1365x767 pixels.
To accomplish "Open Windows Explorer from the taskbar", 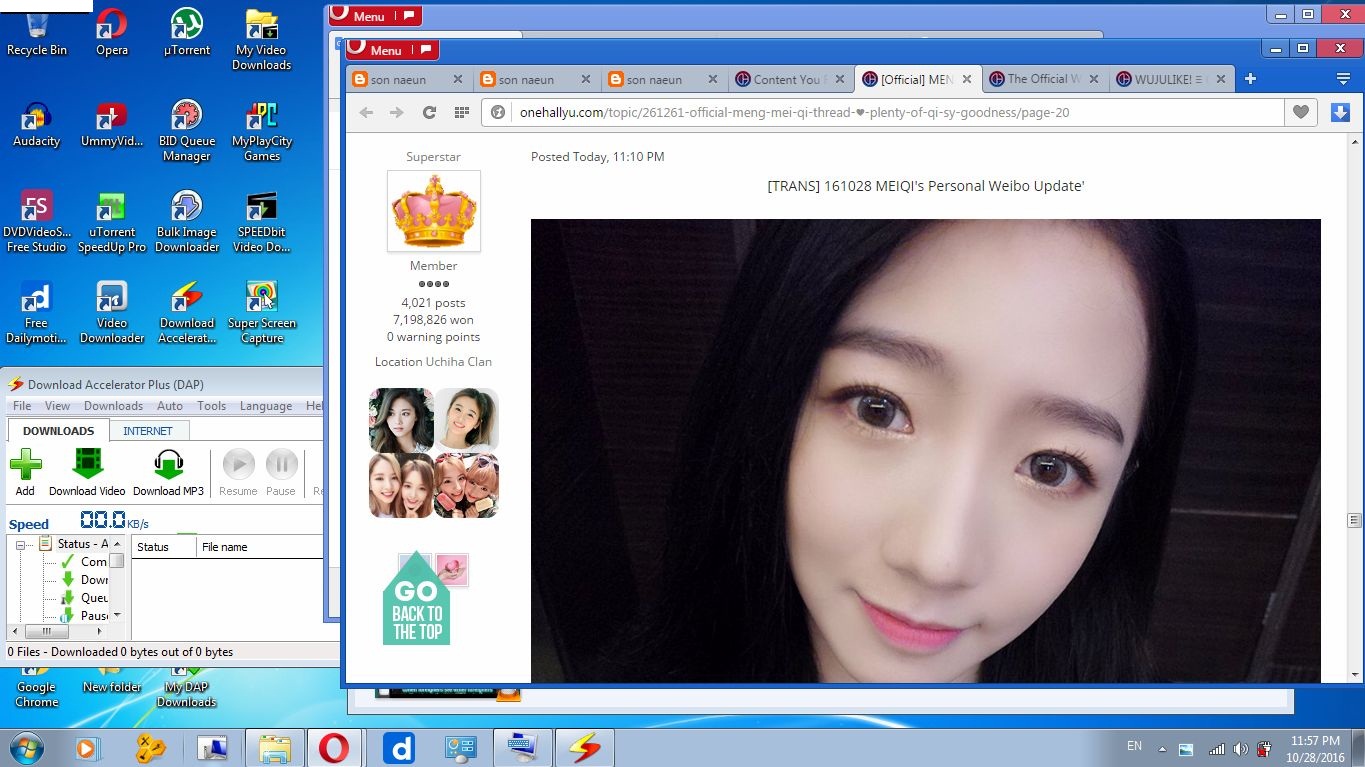I will [x=274, y=748].
